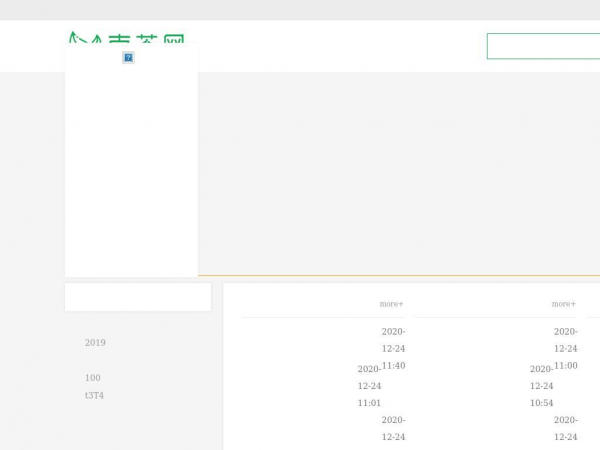
Task: Click the timestamp '11:01'
Action: (x=369, y=403)
